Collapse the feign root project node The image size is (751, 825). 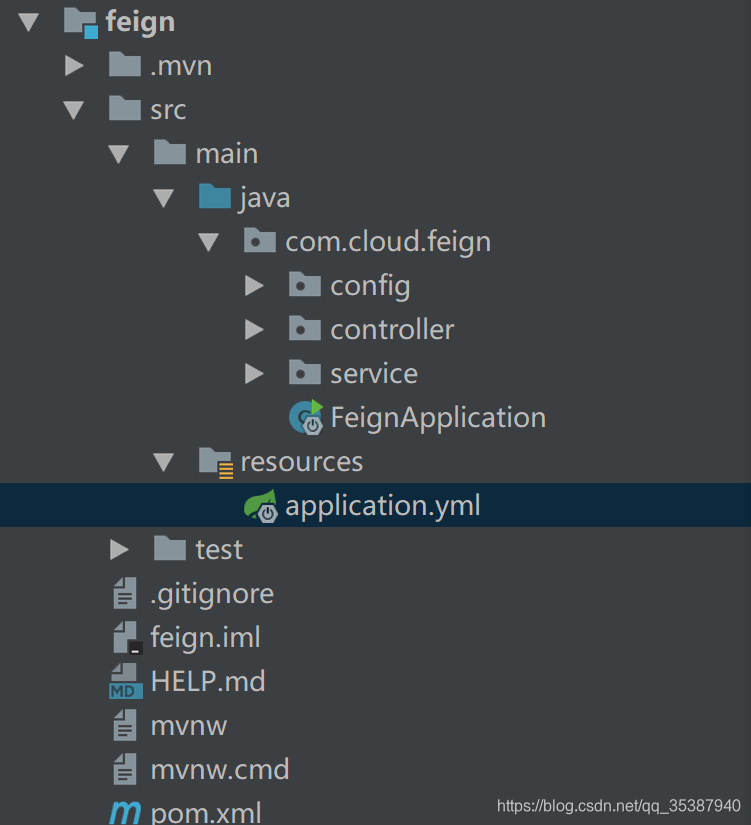click(x=28, y=20)
